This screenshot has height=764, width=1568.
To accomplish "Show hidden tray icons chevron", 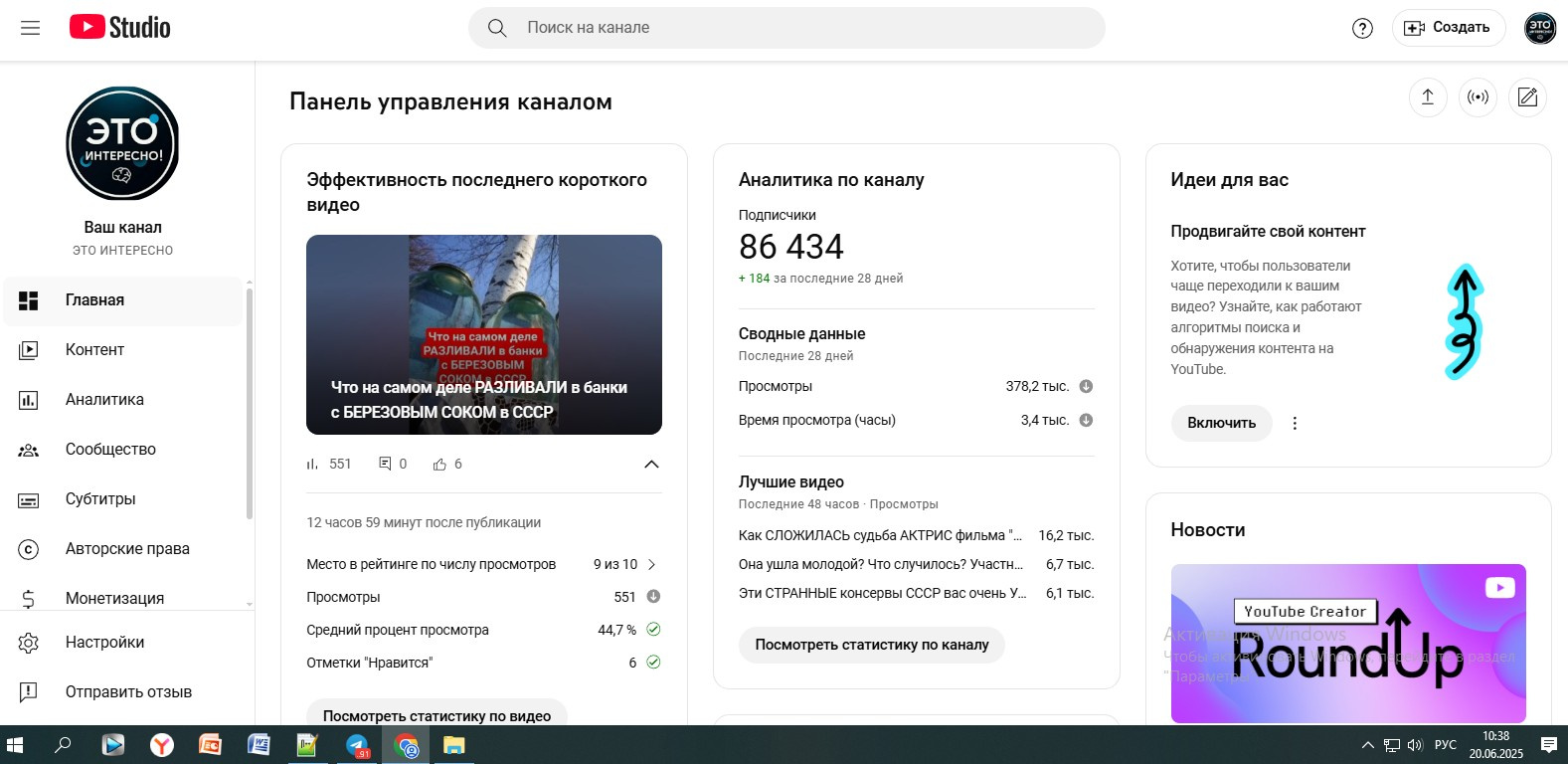I will point(1367,745).
